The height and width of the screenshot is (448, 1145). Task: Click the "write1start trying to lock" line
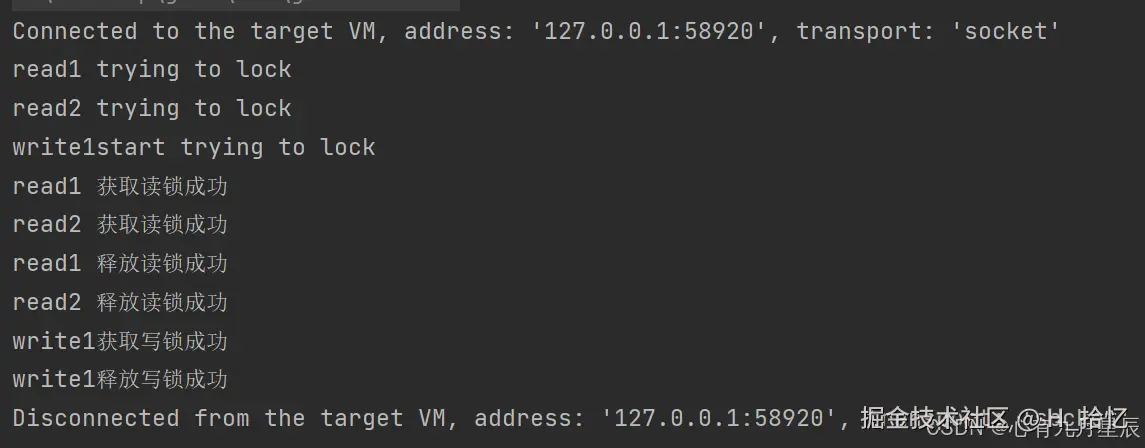[x=194, y=147]
